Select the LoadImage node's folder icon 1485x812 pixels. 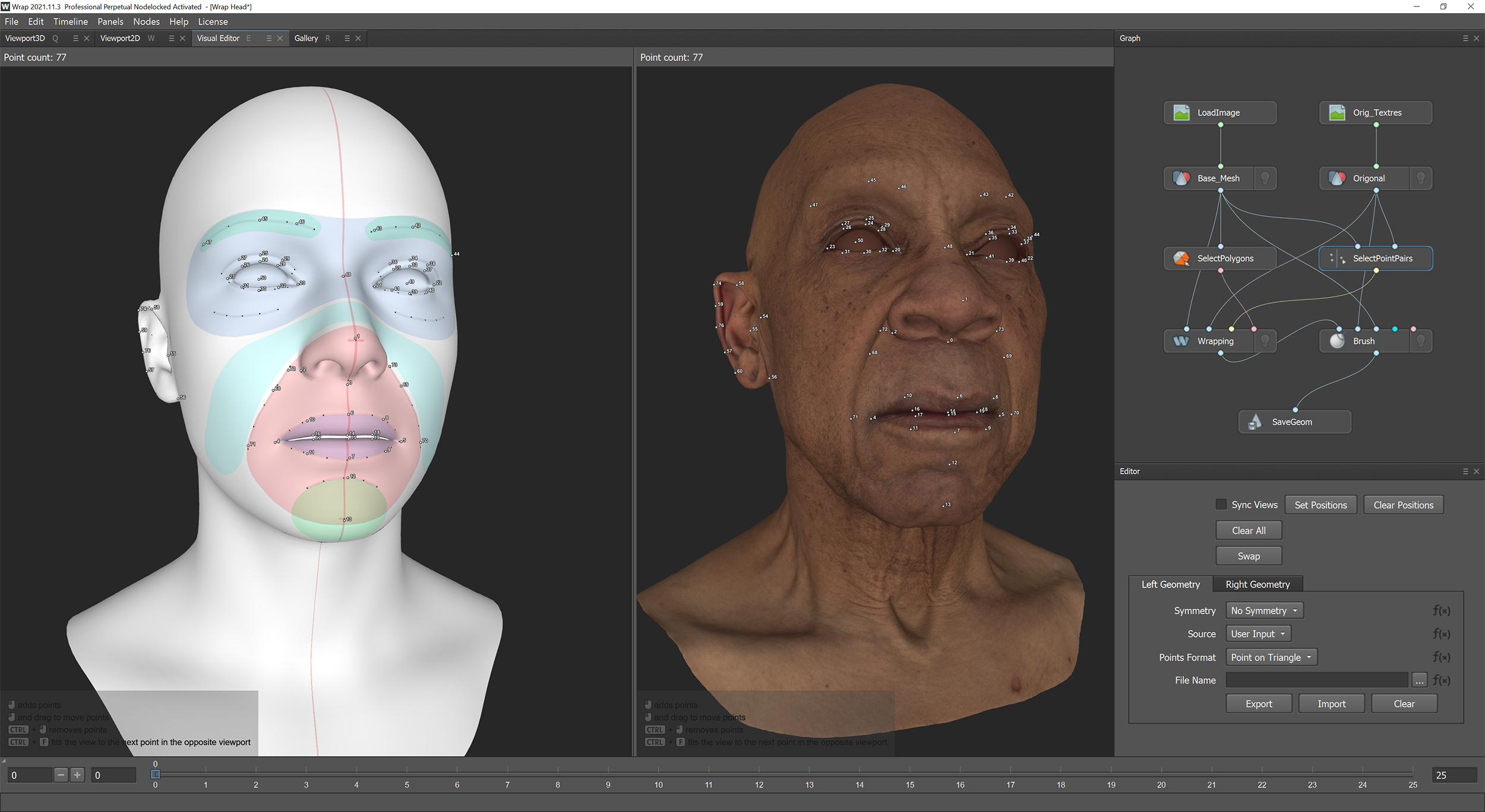(x=1182, y=112)
